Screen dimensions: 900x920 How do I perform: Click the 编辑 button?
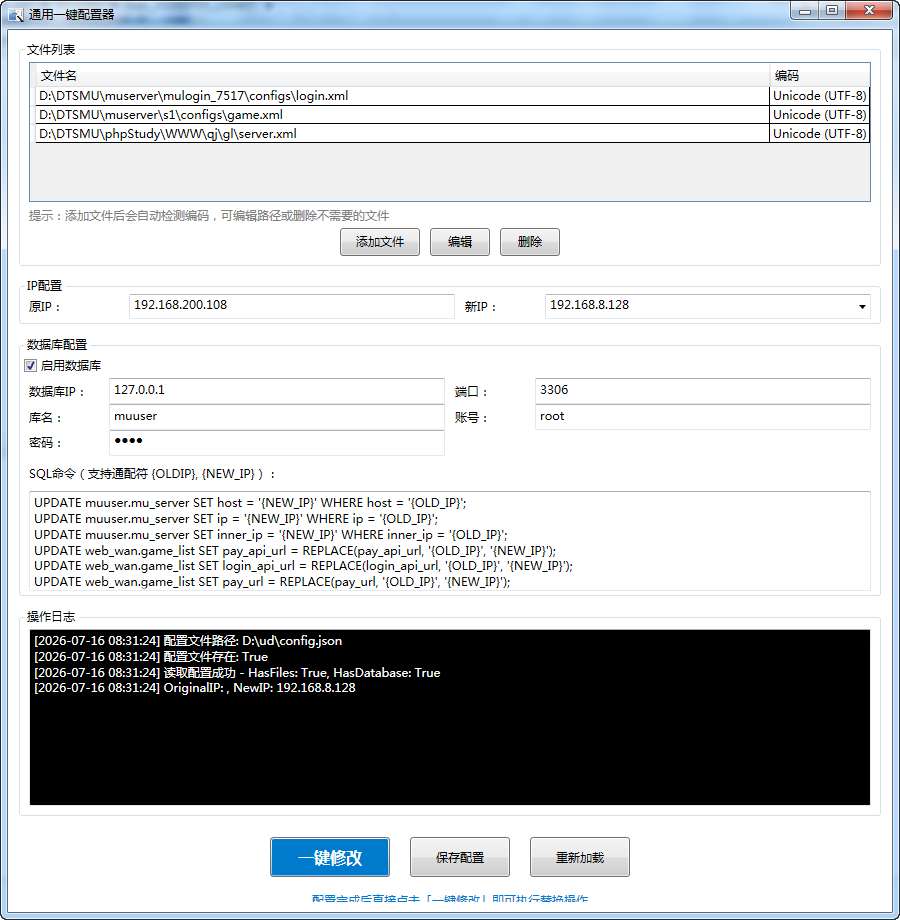pyautogui.click(x=459, y=242)
